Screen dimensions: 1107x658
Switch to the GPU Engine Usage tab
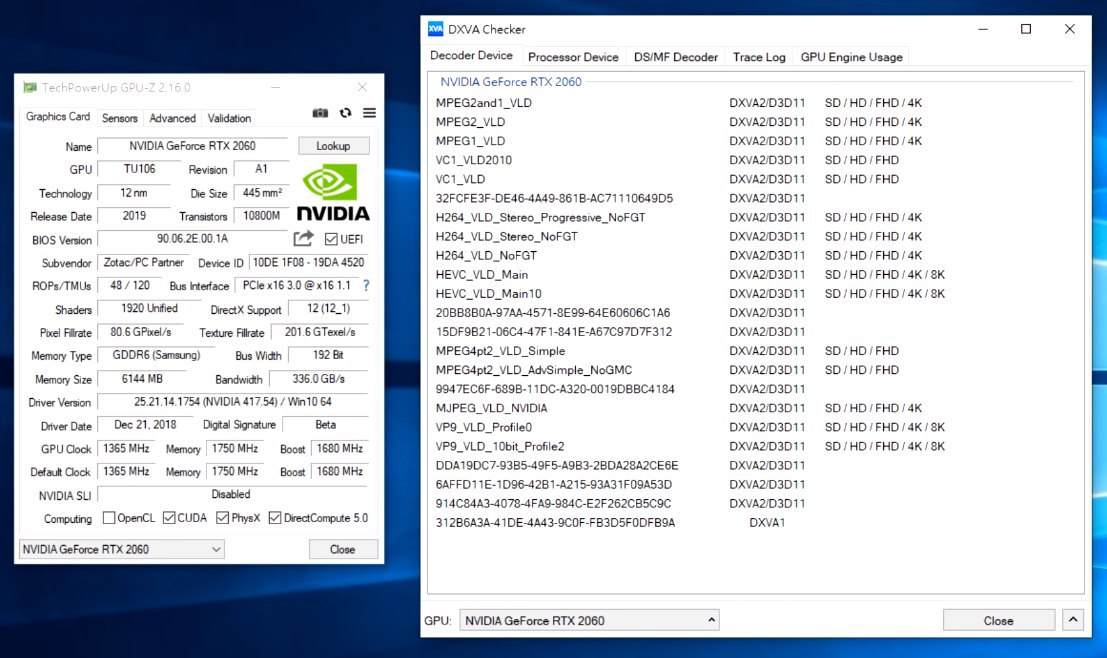(x=851, y=57)
